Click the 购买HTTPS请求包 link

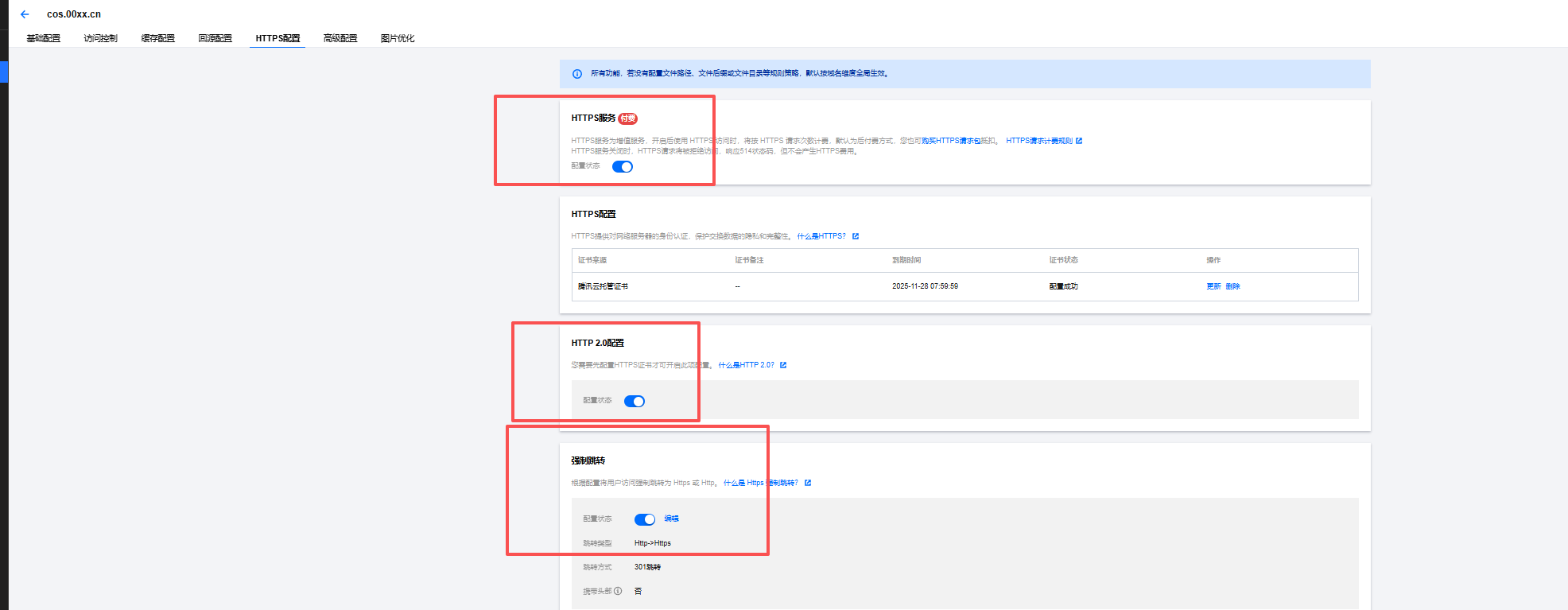951,141
